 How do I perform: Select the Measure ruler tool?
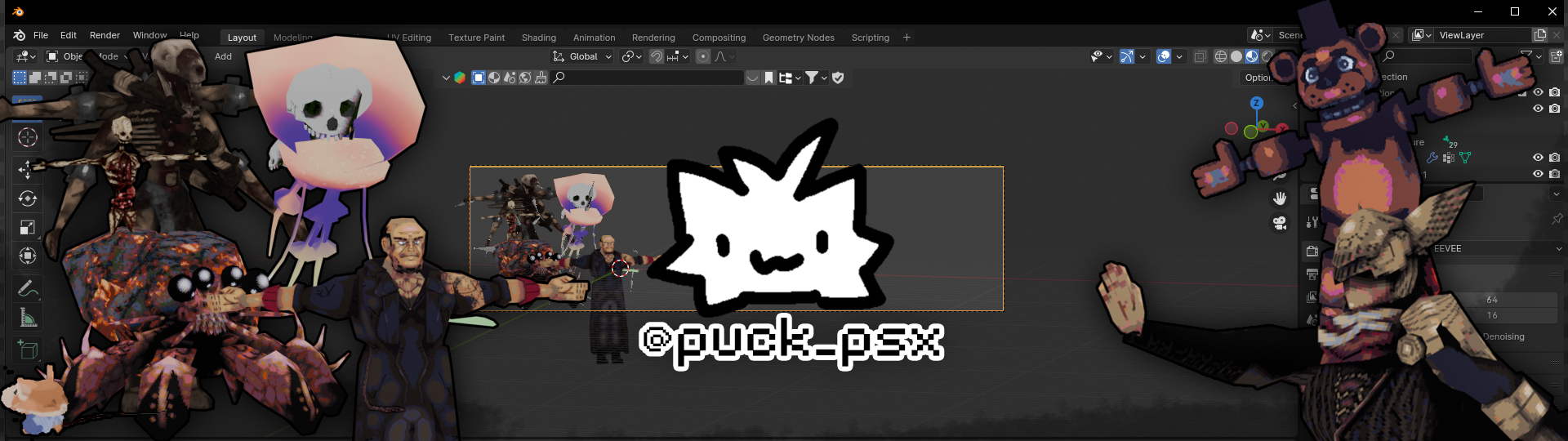click(27, 317)
